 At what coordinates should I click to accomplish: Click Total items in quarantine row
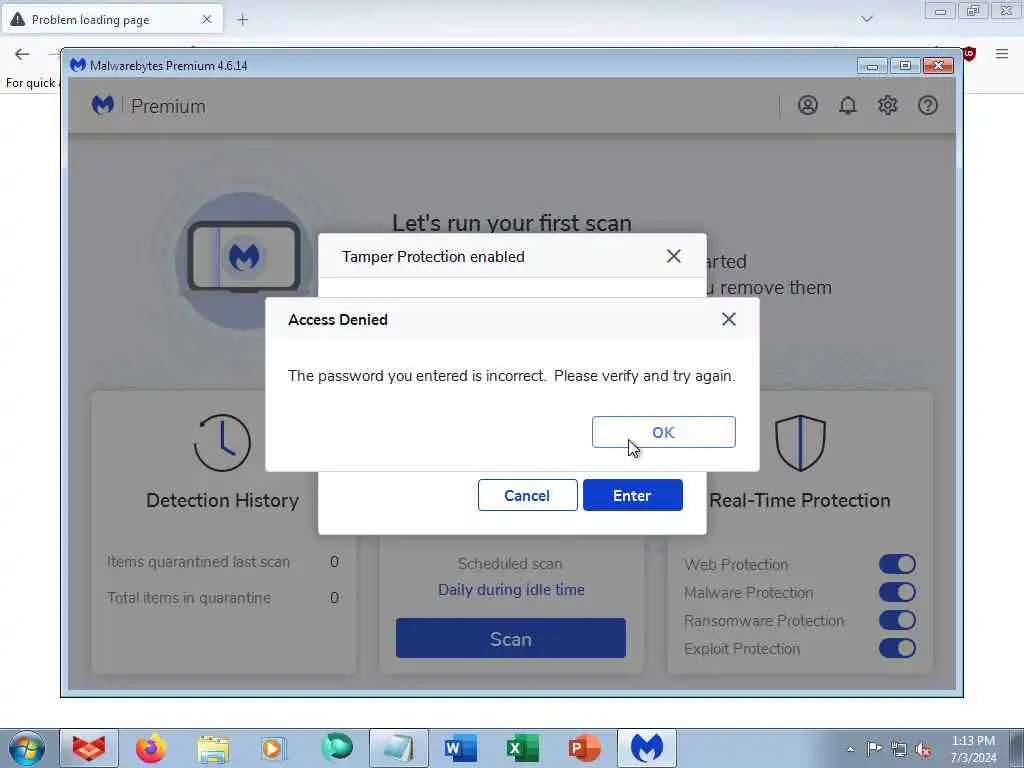click(223, 598)
